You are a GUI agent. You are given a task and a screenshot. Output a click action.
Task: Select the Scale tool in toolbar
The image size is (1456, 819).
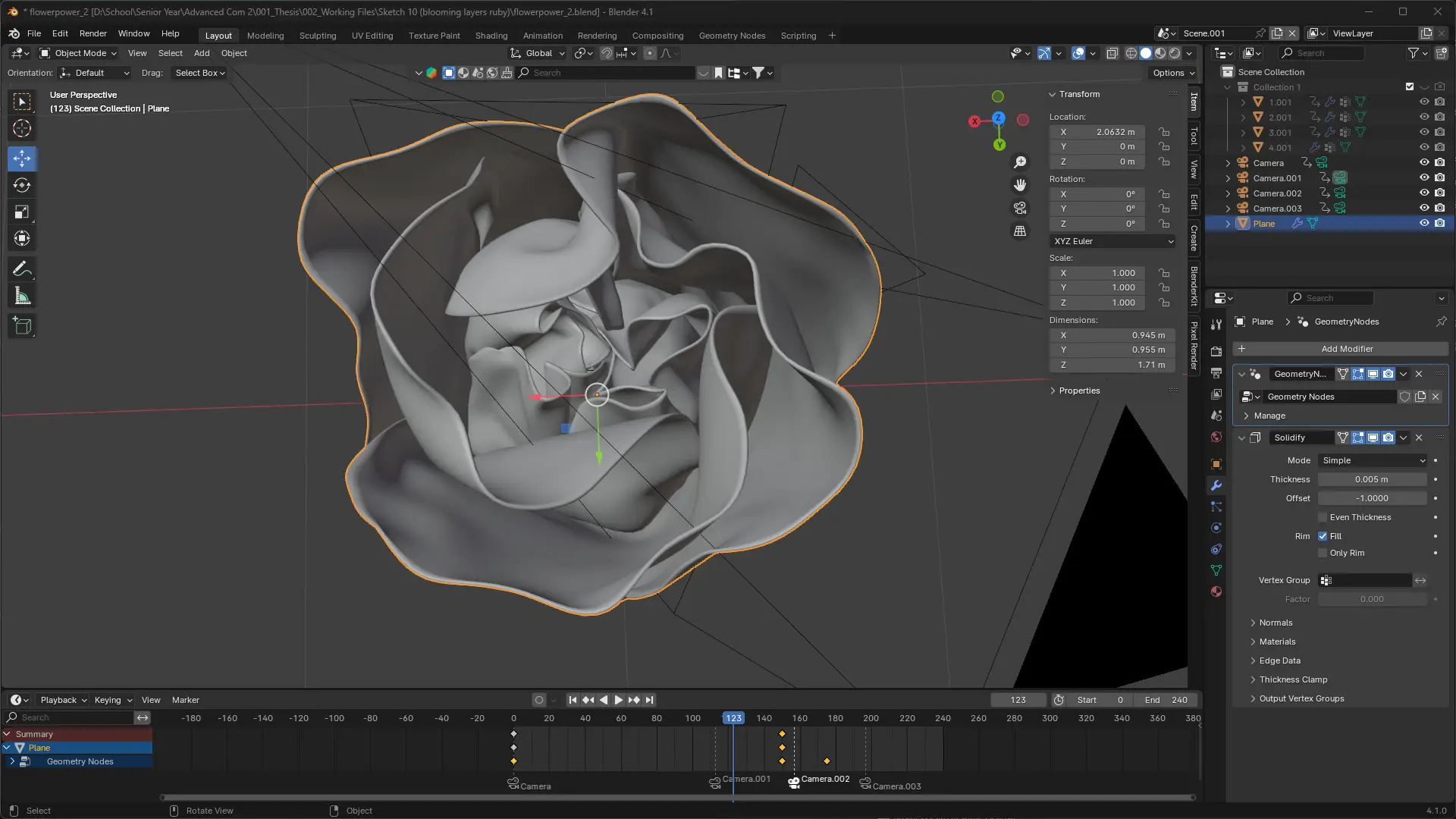pyautogui.click(x=22, y=212)
